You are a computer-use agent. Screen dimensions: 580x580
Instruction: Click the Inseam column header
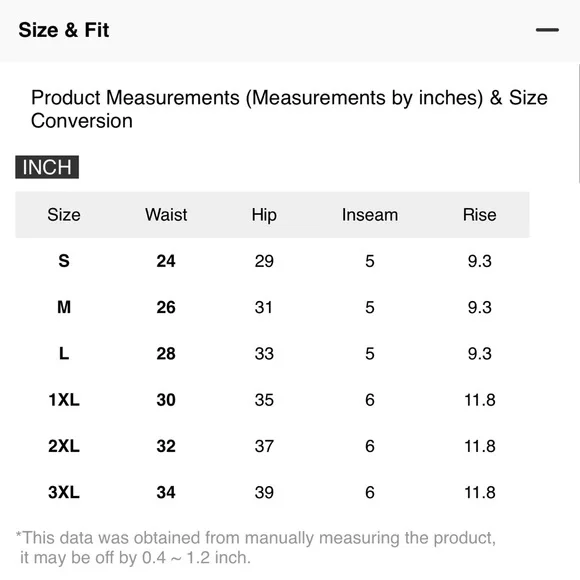coord(370,215)
